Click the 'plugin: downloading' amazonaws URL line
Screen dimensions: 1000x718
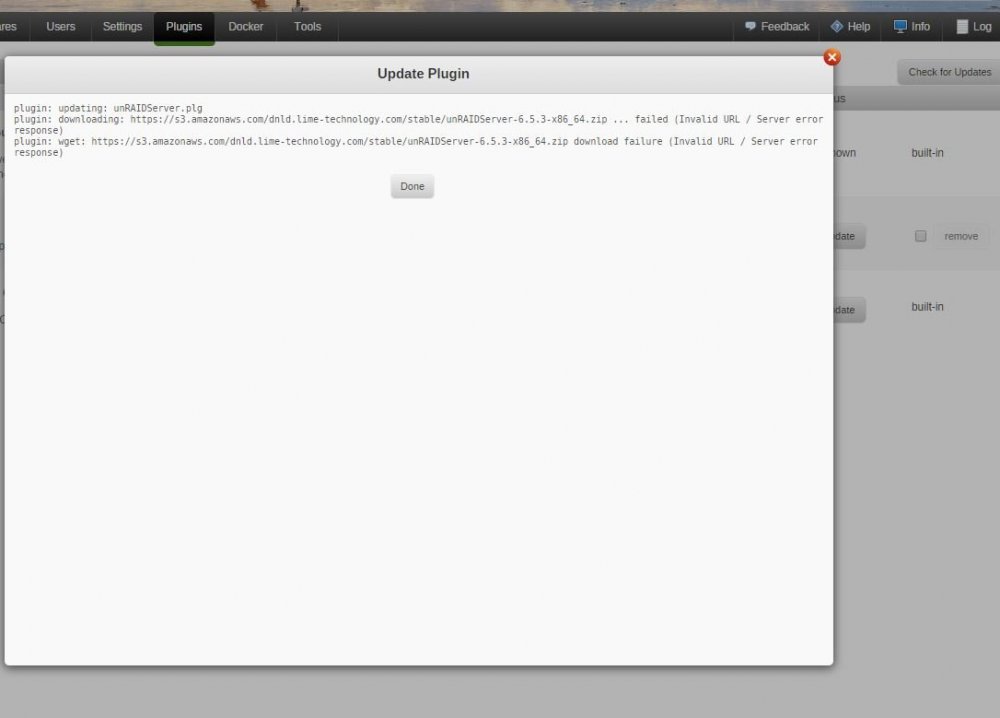pos(418,124)
